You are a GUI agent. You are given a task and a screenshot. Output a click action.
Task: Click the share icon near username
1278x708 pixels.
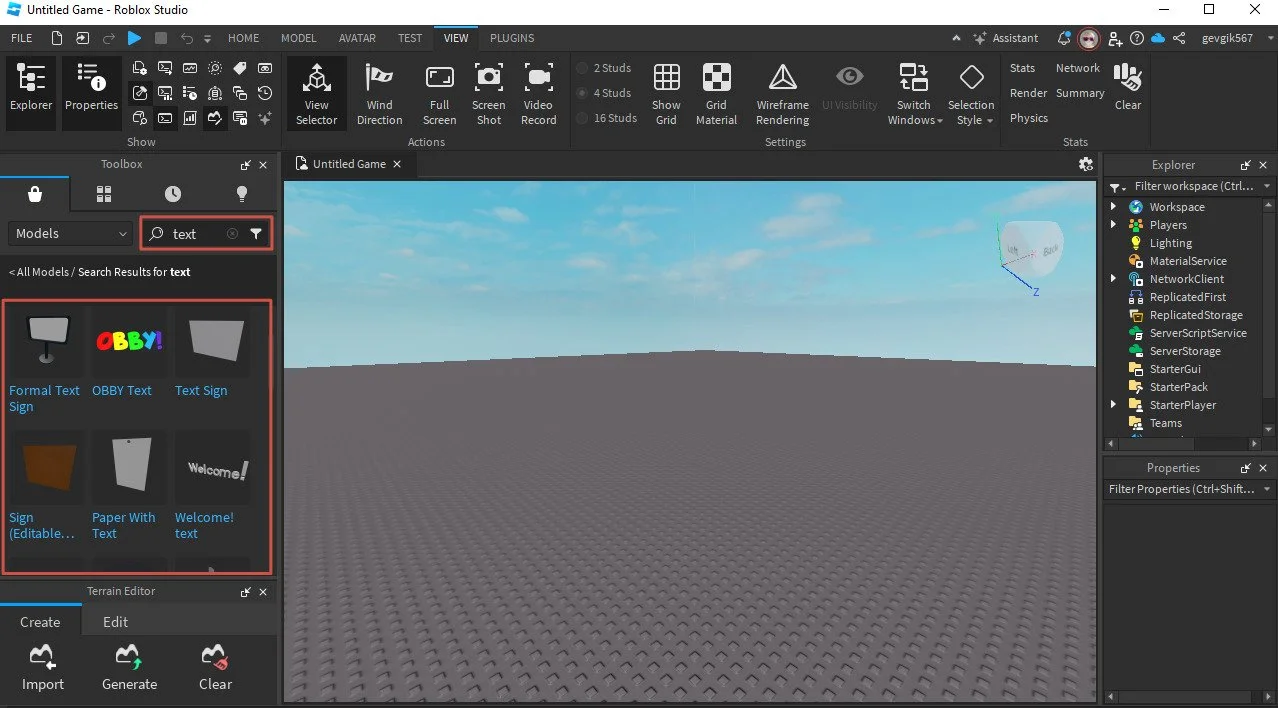click(1180, 38)
